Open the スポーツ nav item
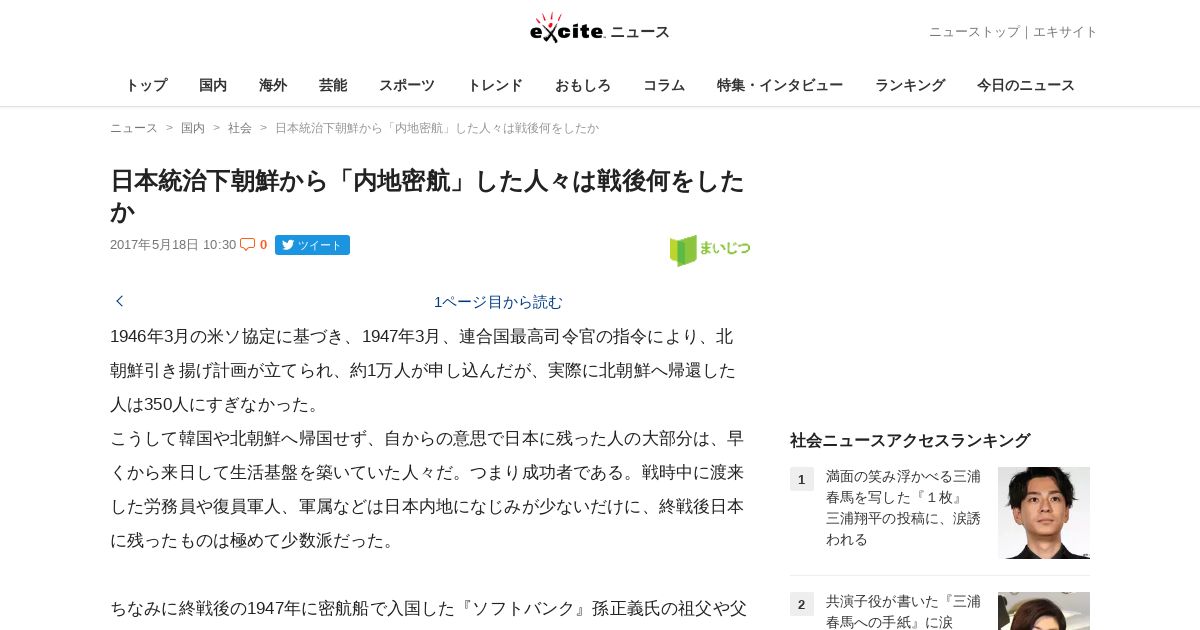This screenshot has height=630, width=1200. pyautogui.click(x=407, y=85)
